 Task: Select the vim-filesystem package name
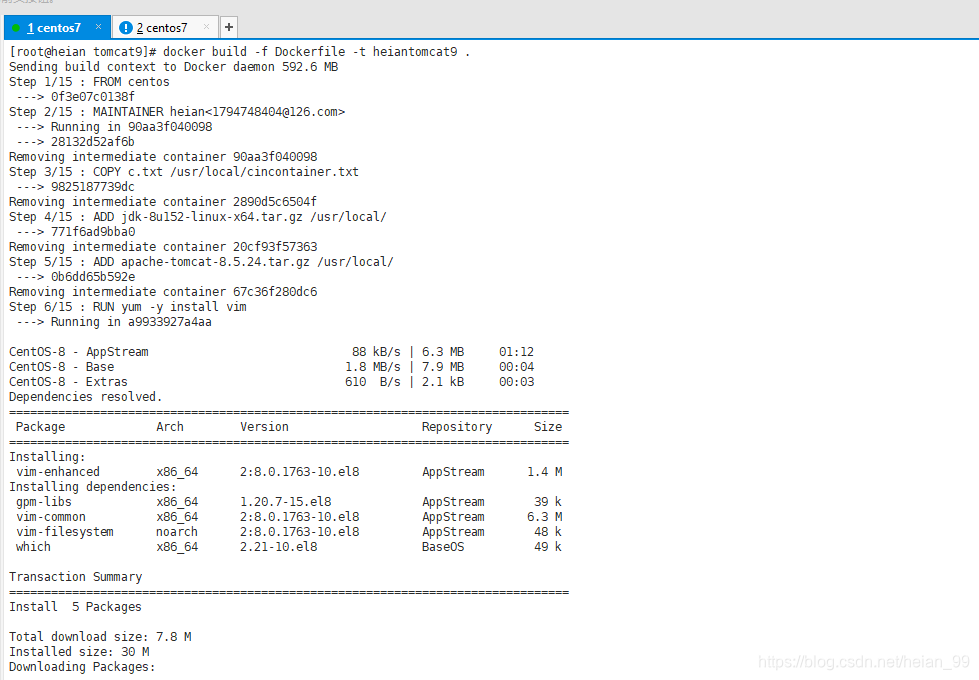(64, 531)
